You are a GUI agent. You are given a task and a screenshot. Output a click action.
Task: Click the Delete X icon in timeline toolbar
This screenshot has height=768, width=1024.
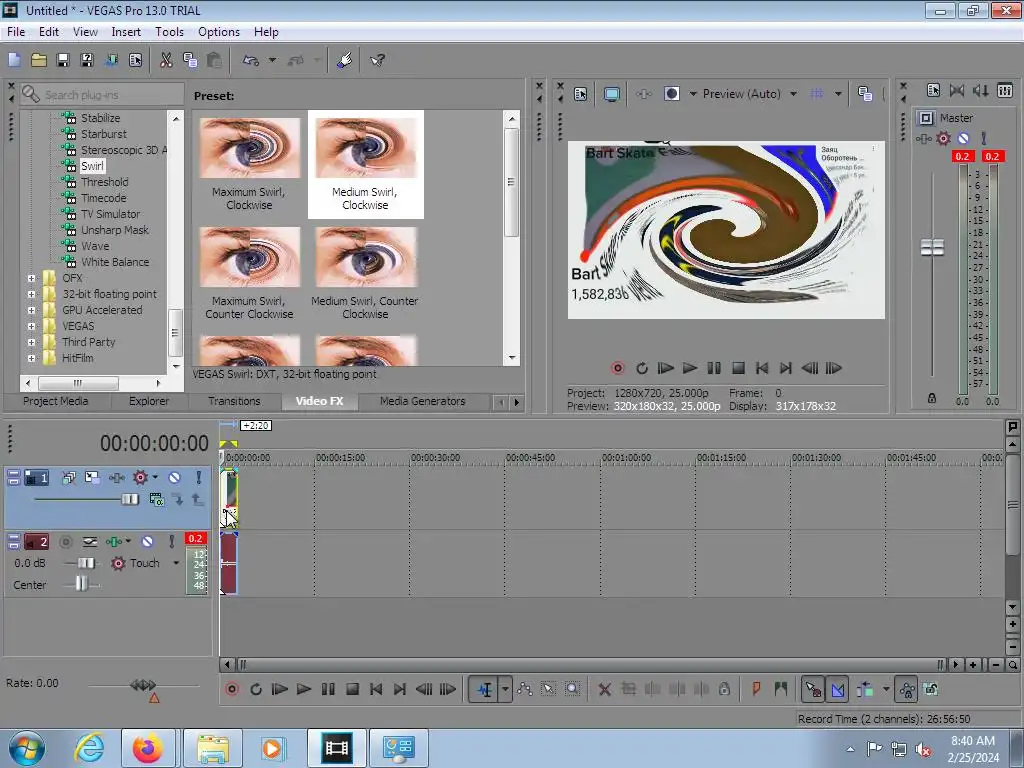click(x=605, y=689)
